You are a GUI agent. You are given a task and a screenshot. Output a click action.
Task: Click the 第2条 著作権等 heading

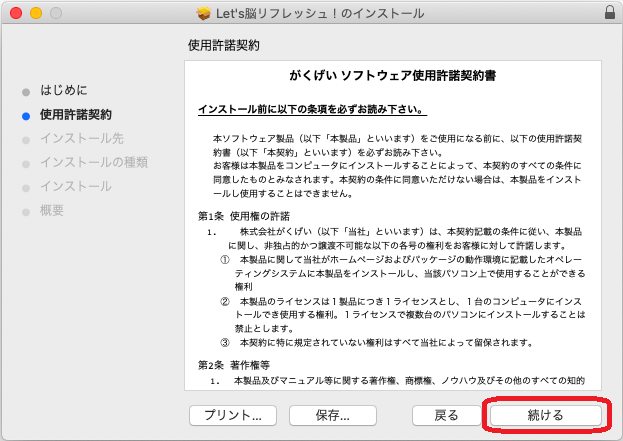tap(234, 365)
